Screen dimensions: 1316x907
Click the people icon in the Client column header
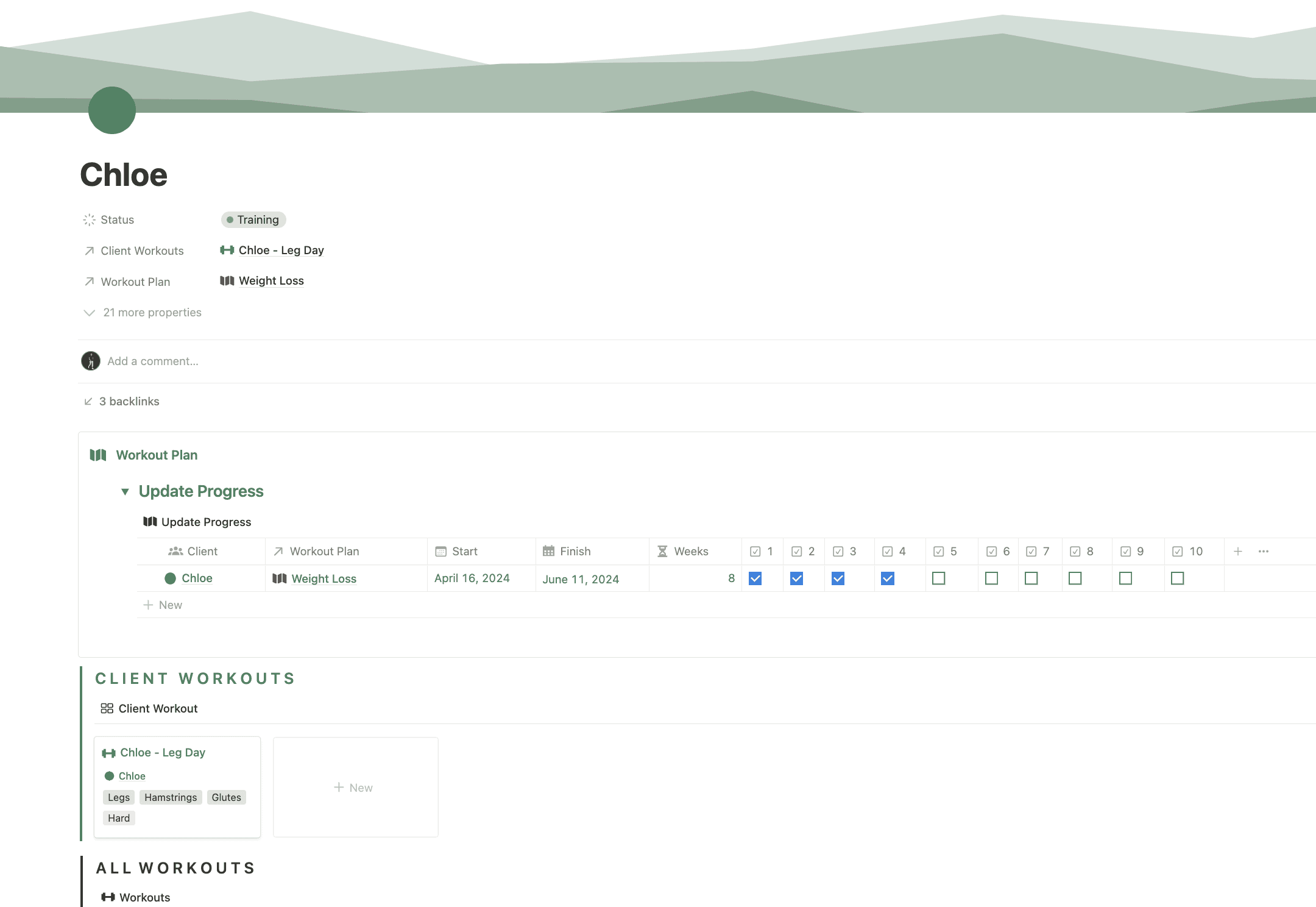(x=174, y=551)
